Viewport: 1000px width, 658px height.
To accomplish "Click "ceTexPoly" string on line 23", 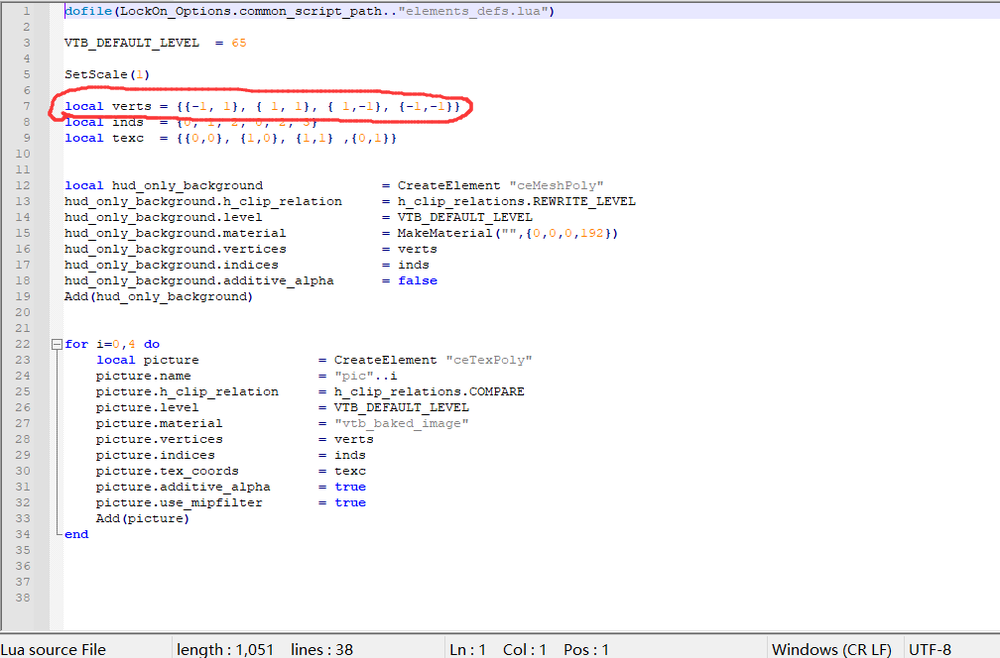I will (x=489, y=360).
